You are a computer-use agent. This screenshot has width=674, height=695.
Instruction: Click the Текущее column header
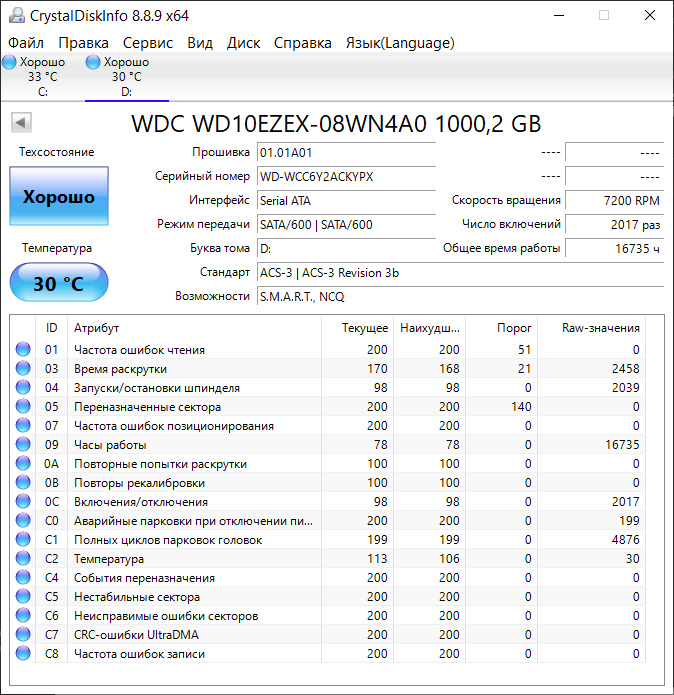click(357, 328)
